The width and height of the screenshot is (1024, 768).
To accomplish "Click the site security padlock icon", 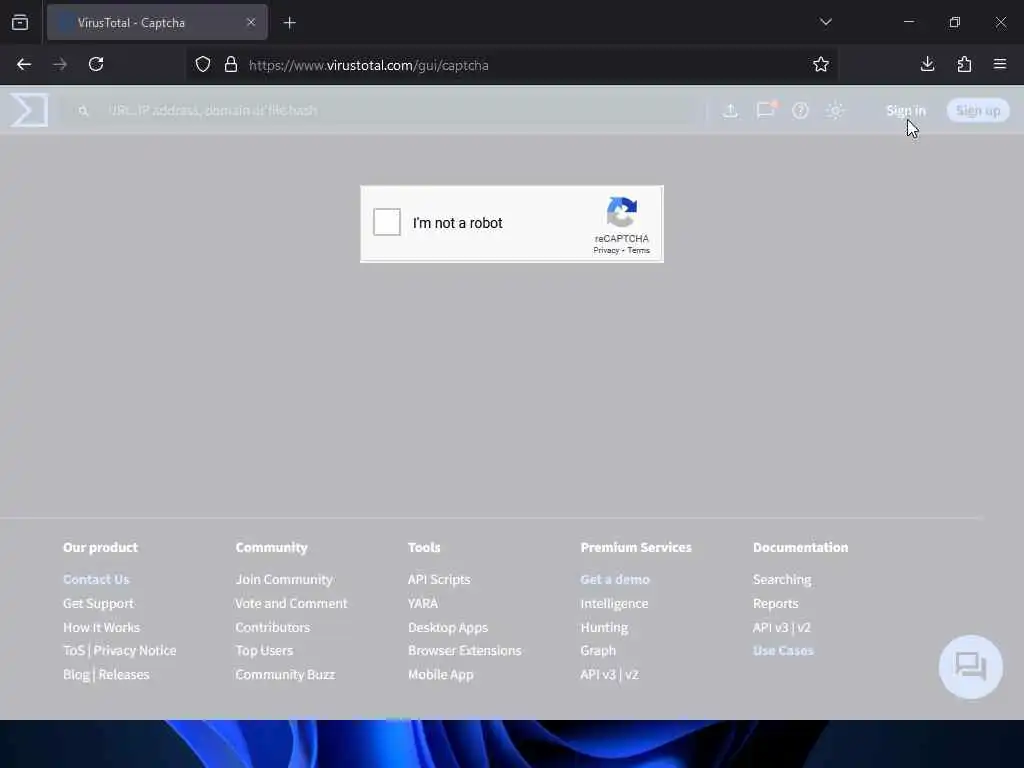I will [231, 64].
